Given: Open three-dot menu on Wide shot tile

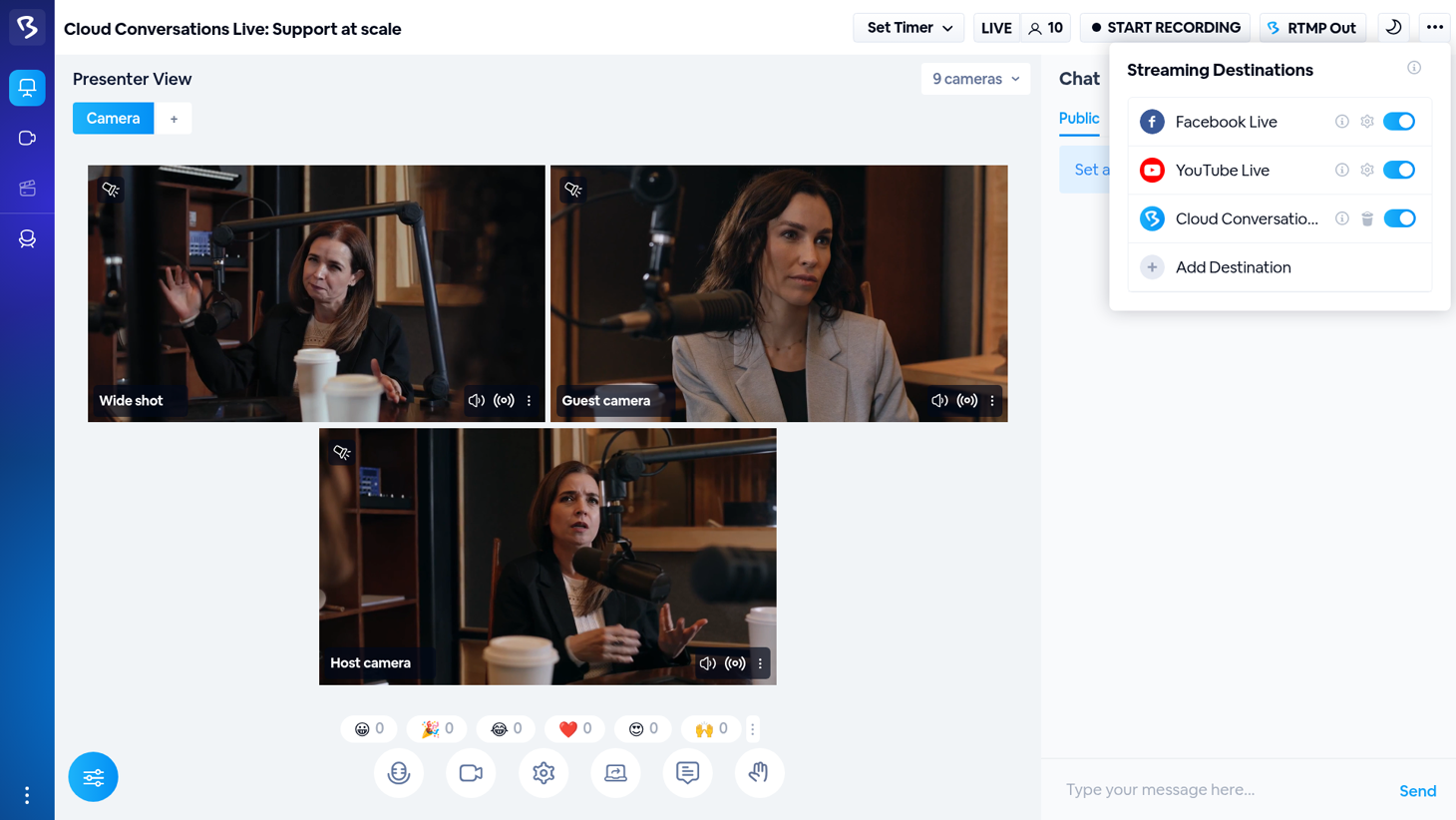Looking at the screenshot, I should coord(530,401).
